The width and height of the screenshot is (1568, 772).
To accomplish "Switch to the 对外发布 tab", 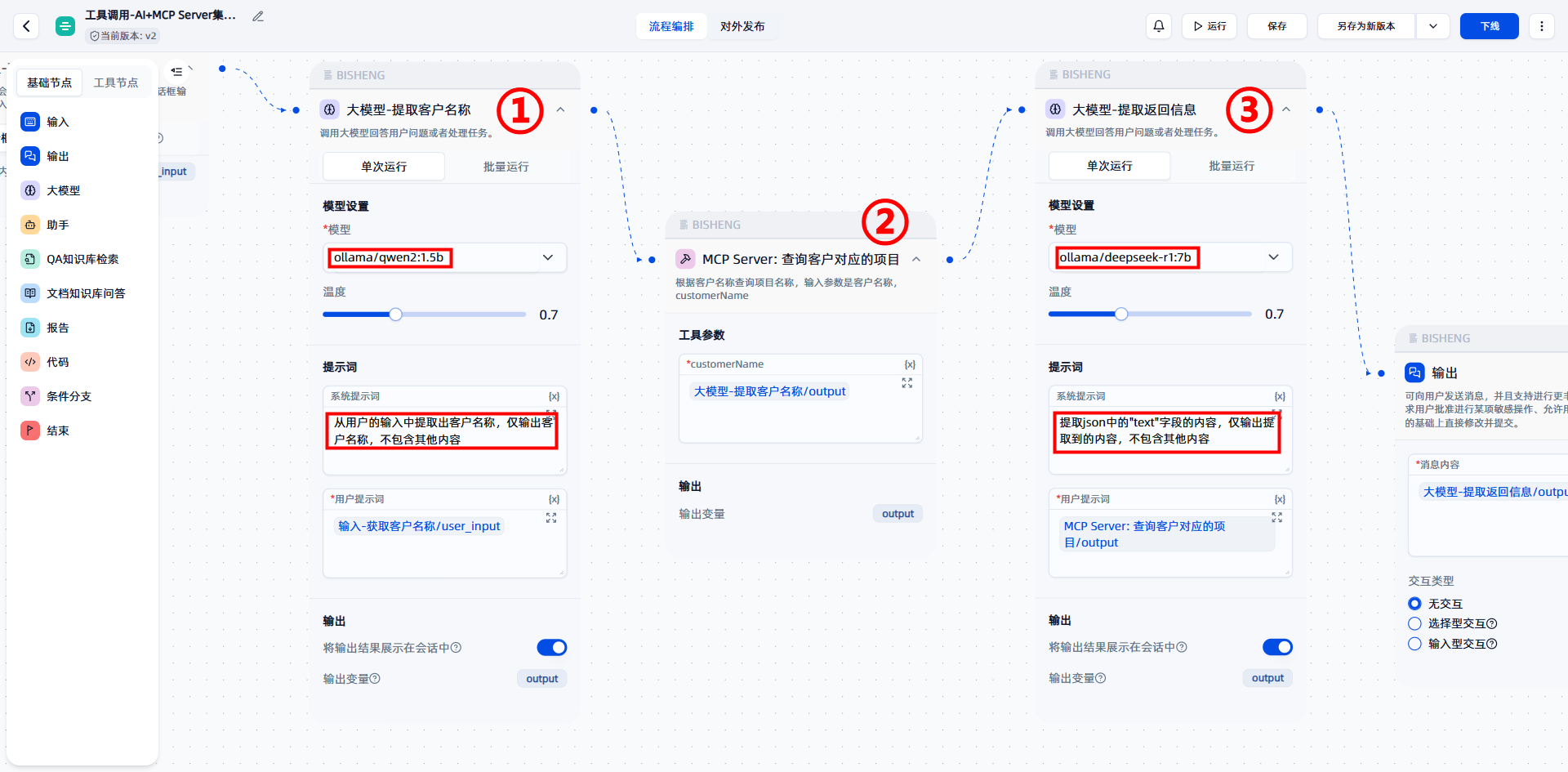I will (x=742, y=26).
